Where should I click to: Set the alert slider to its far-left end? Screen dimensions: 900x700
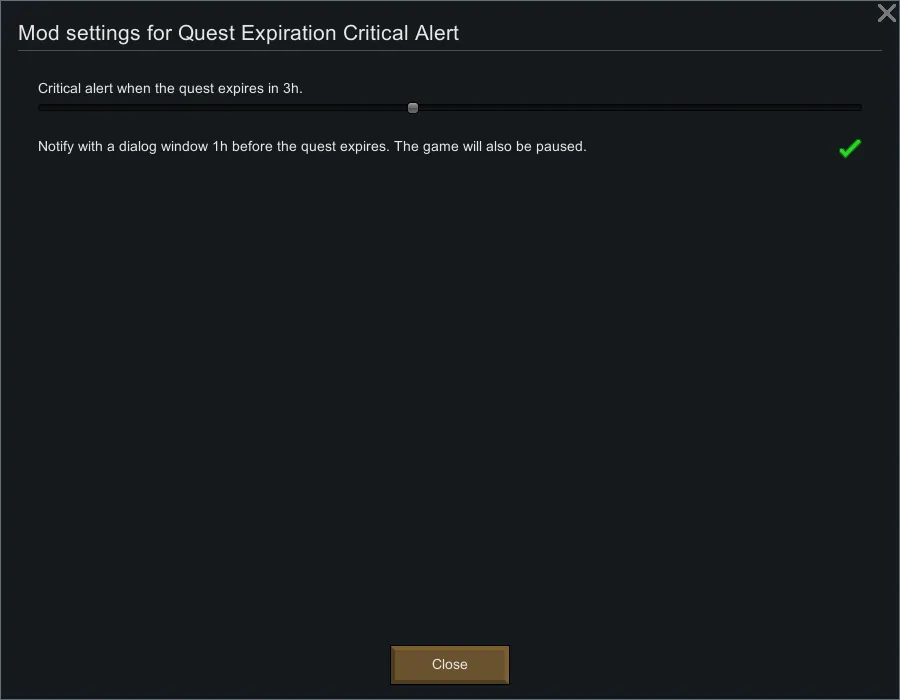click(40, 108)
